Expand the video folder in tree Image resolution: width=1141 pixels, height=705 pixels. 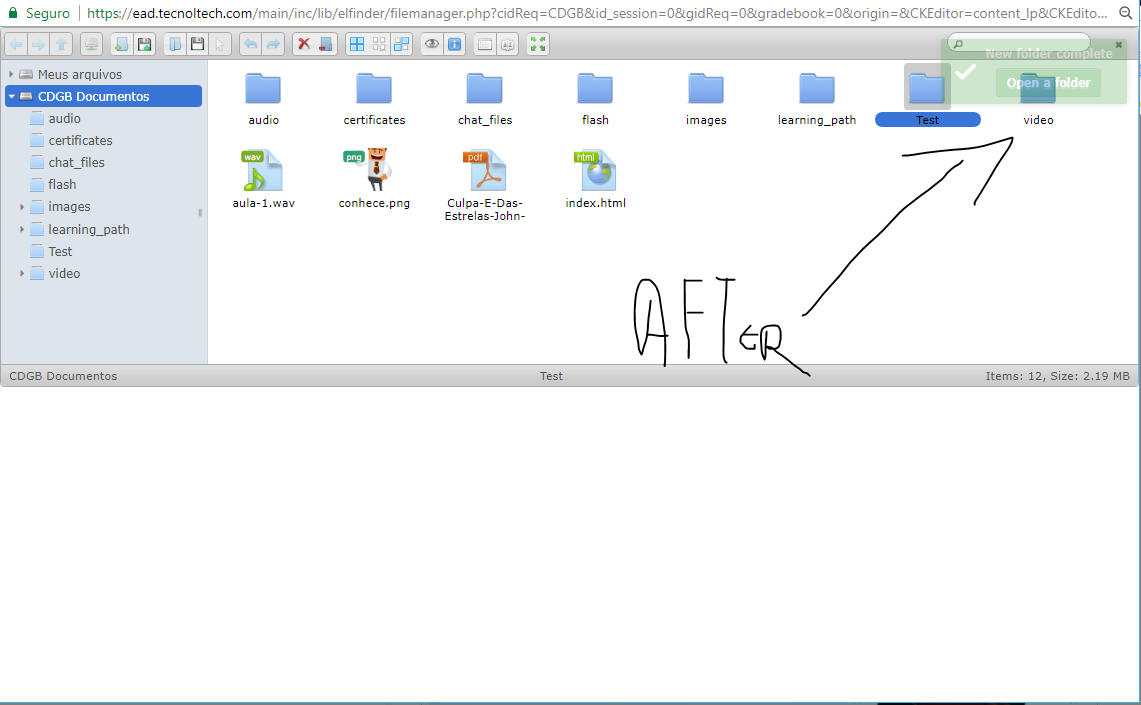pos(22,274)
